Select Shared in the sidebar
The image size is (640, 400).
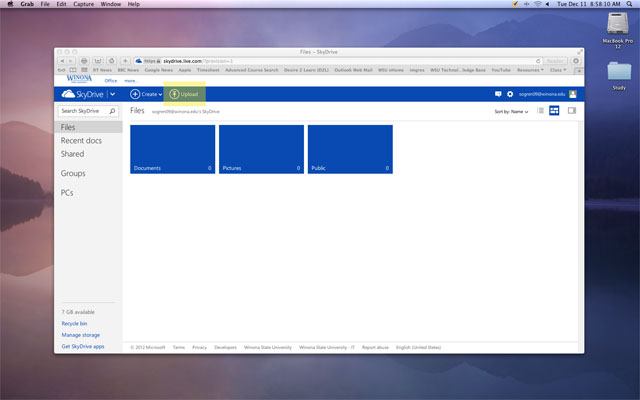72,154
